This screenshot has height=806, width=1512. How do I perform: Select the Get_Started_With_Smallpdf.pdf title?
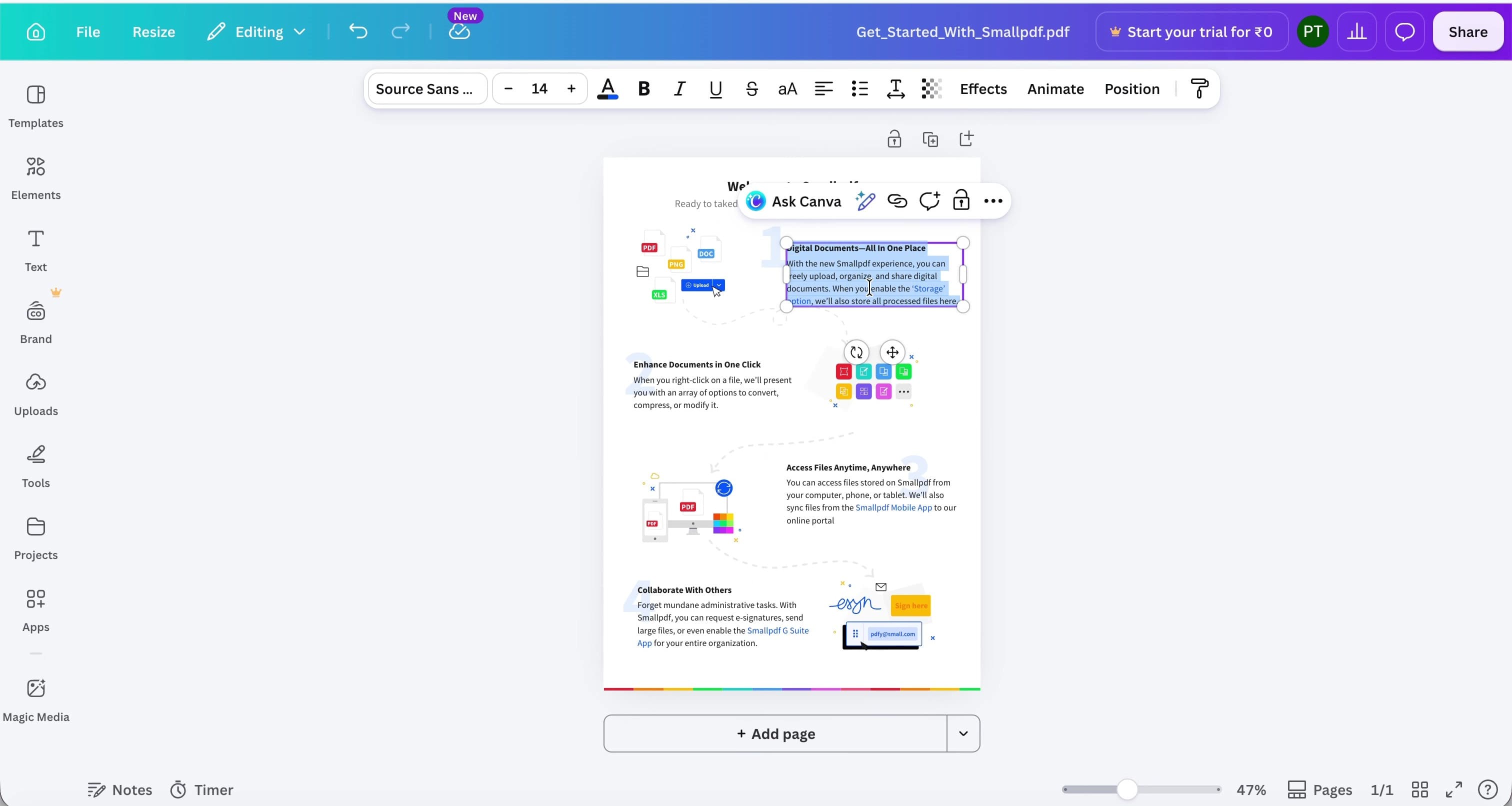962,31
